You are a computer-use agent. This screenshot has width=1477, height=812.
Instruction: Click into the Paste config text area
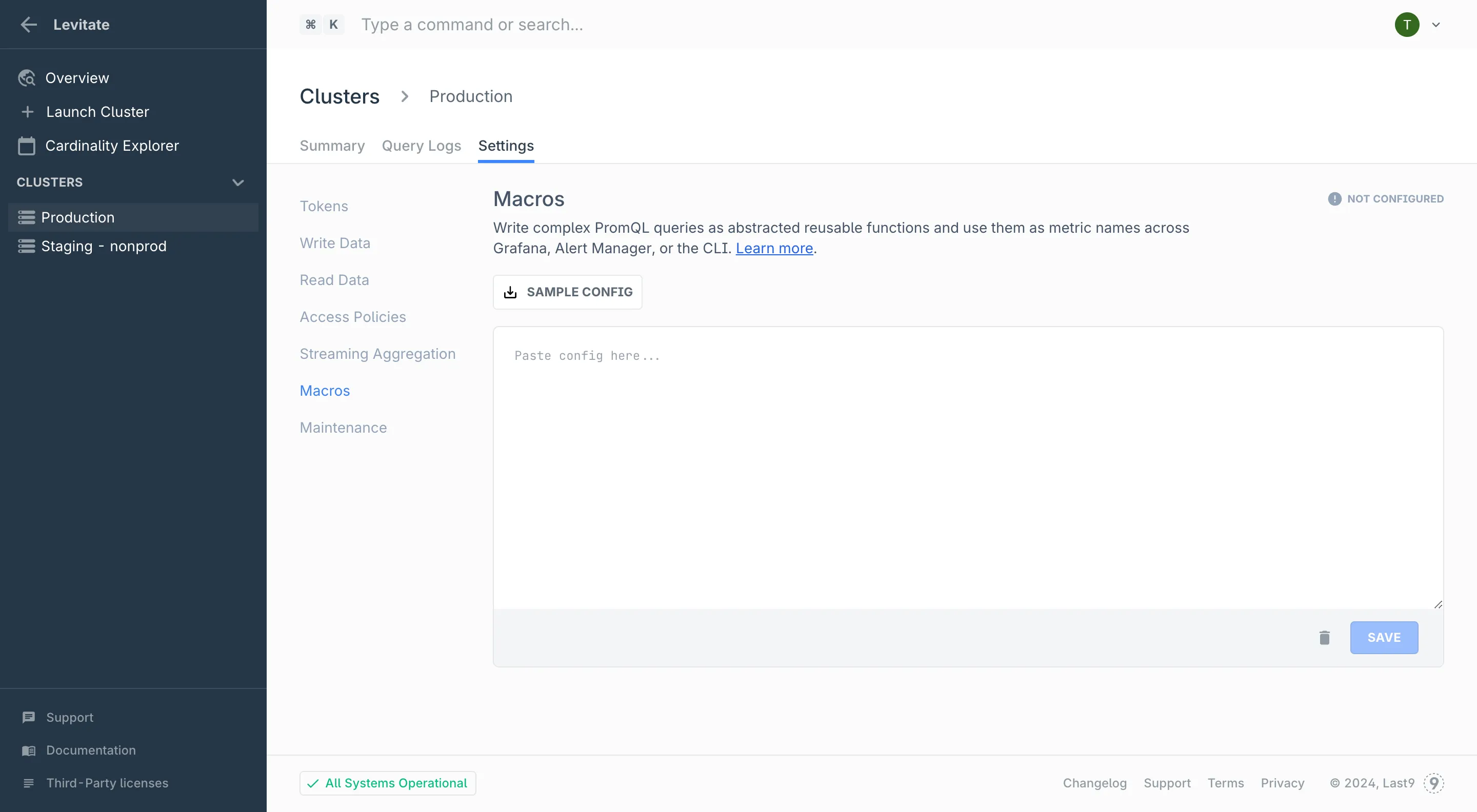click(968, 467)
